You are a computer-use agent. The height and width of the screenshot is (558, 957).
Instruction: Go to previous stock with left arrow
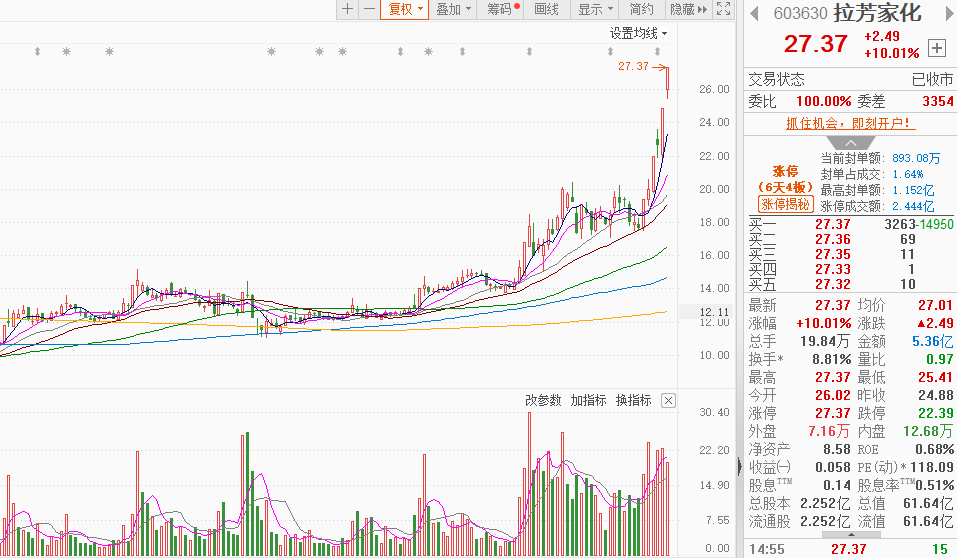[754, 13]
